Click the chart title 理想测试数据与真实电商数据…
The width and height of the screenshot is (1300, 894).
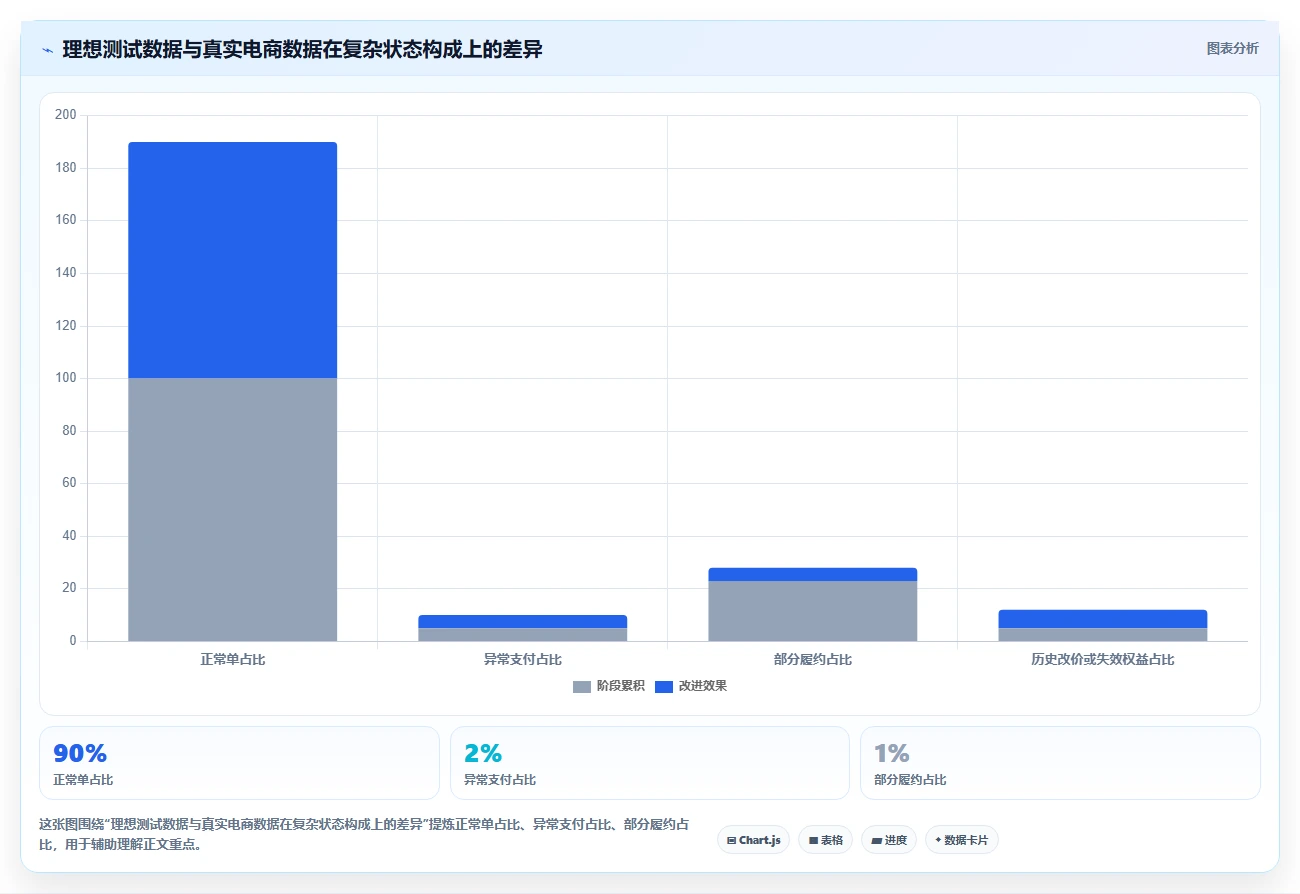pos(302,49)
